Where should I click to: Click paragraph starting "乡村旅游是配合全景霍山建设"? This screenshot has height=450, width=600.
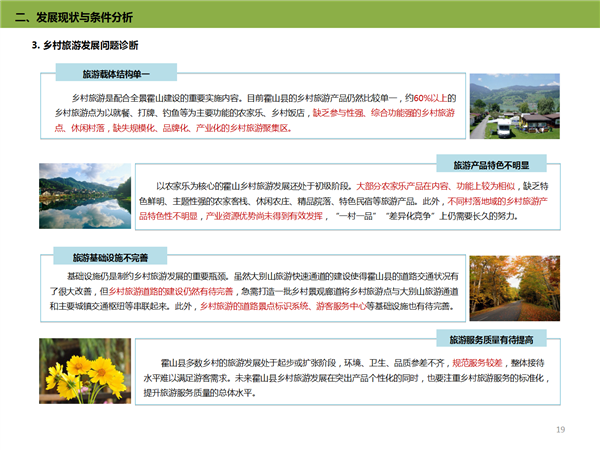(250, 113)
